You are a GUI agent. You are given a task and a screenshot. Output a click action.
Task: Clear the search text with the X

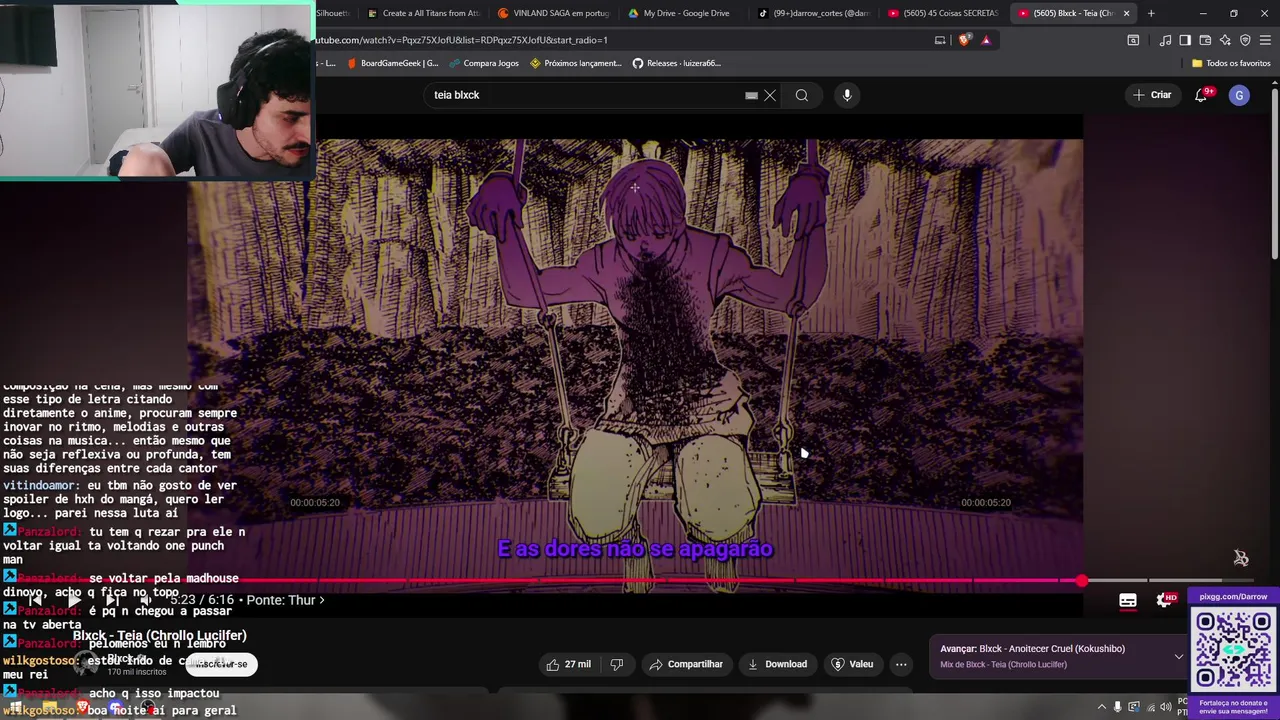[x=770, y=95]
